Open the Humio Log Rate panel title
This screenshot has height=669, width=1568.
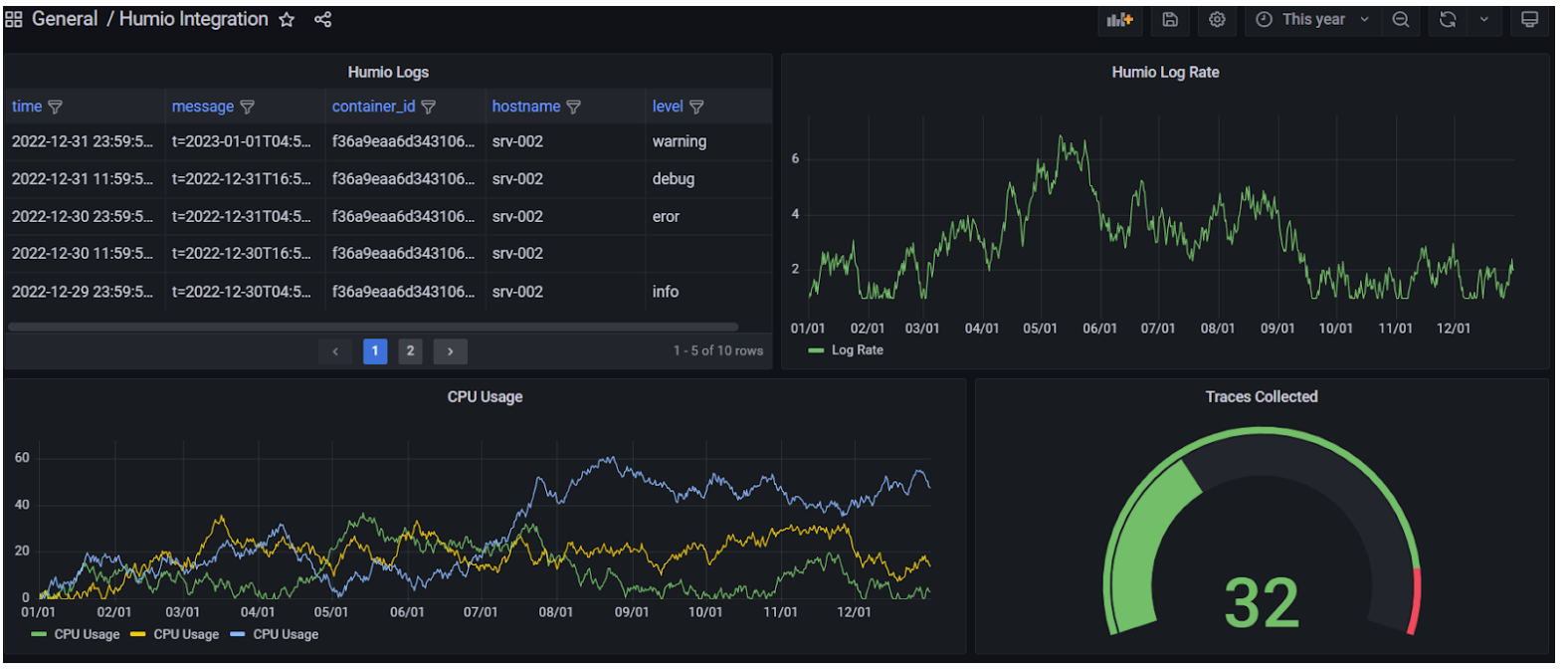(1165, 72)
